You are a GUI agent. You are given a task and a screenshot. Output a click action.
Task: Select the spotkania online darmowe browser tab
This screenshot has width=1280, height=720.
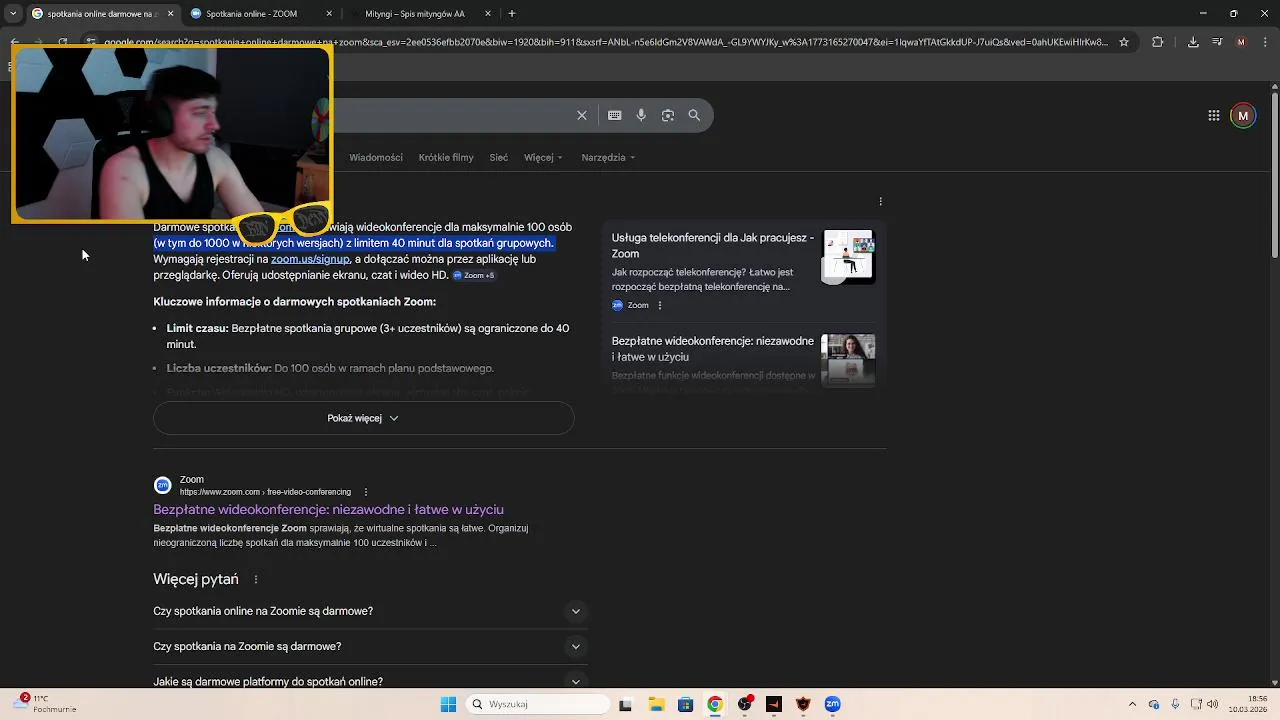[x=102, y=14]
